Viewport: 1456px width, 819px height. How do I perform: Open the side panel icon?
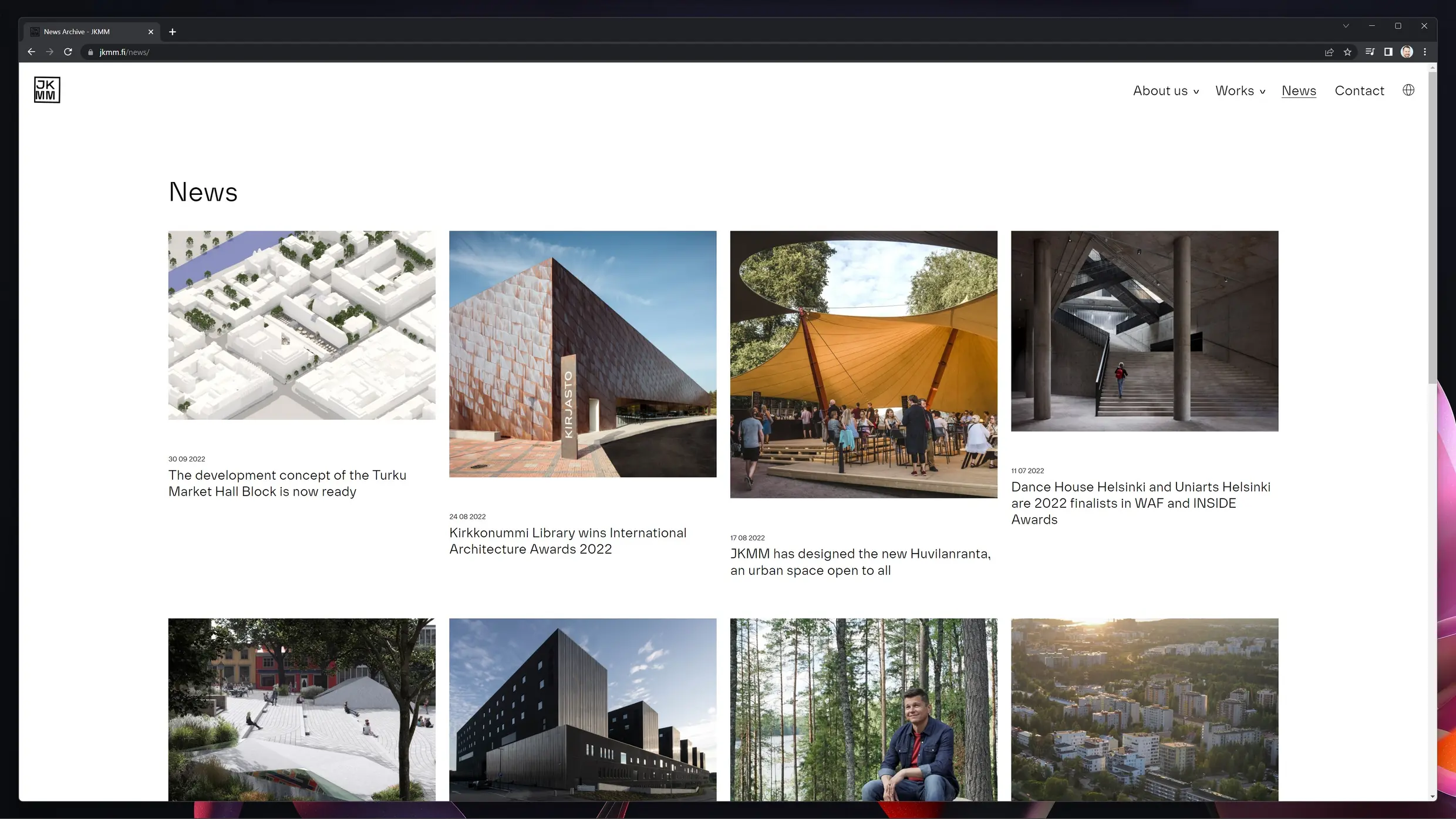click(x=1388, y=52)
